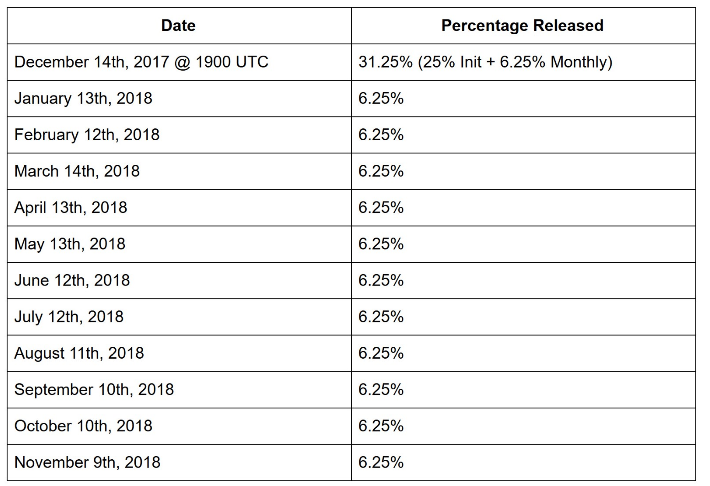Select the 6.25% cell for September 10th

click(x=381, y=389)
